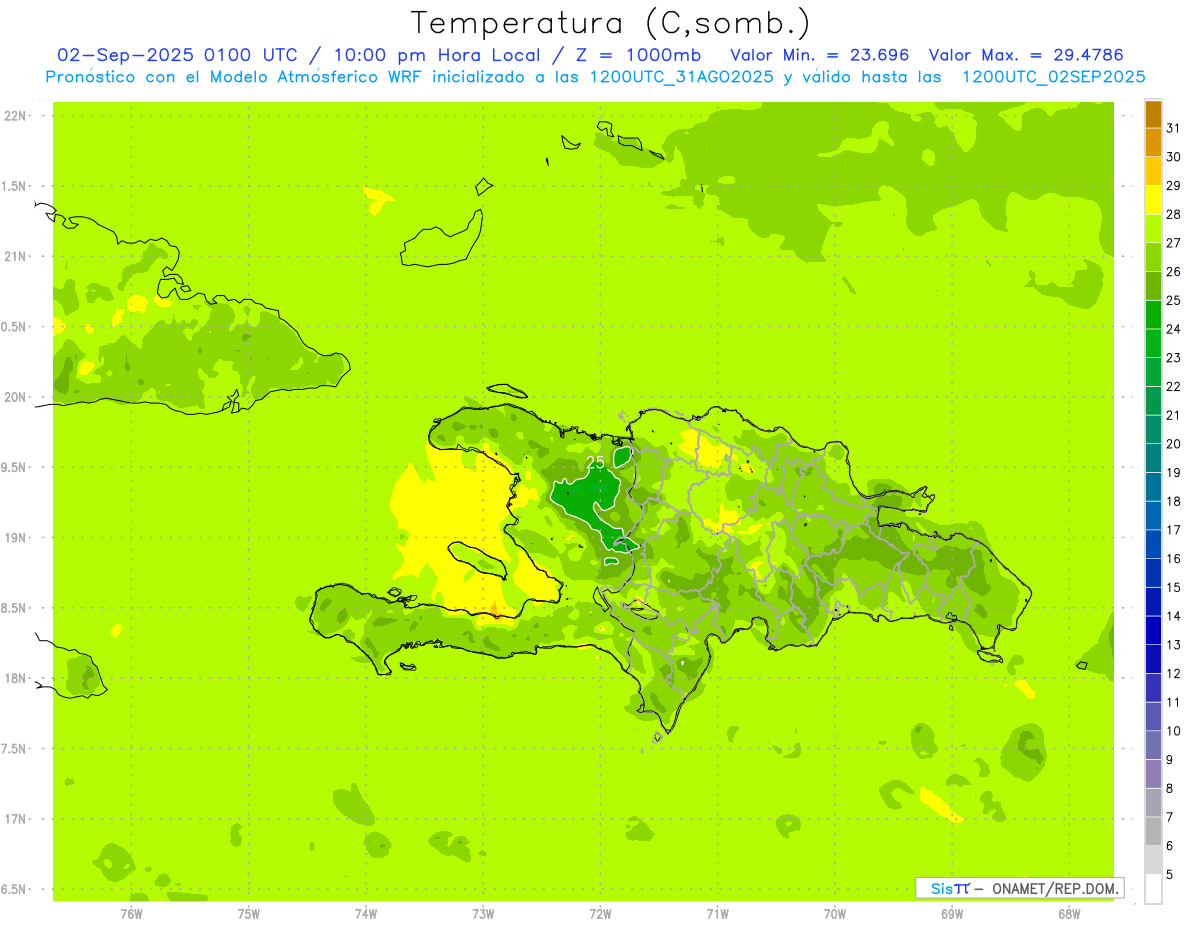This screenshot has width=1200, height=927.
Task: Click the '69W' longitude axis label
Action: pos(951,914)
